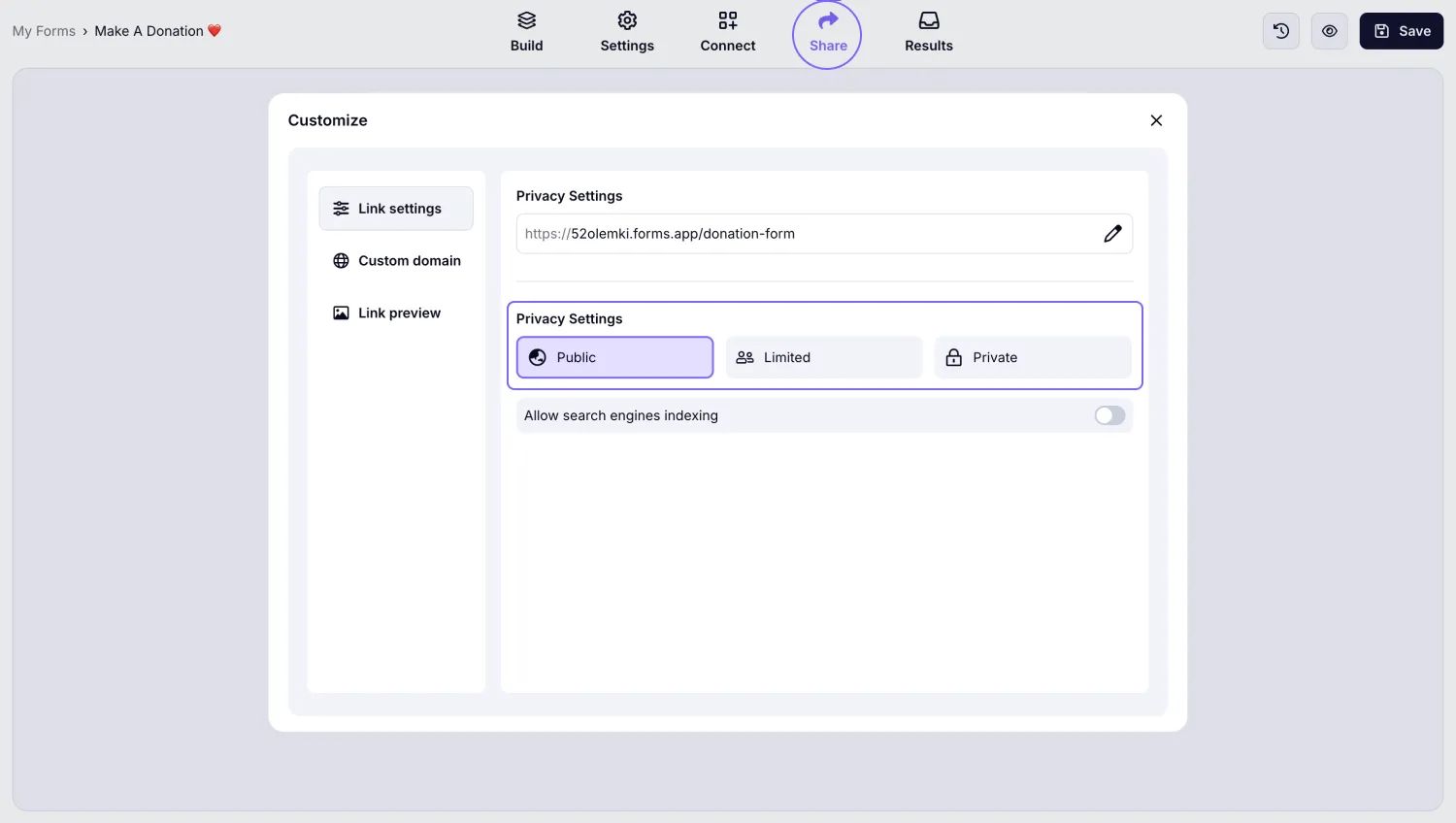Open form preview with eye icon
The image size is (1456, 823).
point(1329,31)
